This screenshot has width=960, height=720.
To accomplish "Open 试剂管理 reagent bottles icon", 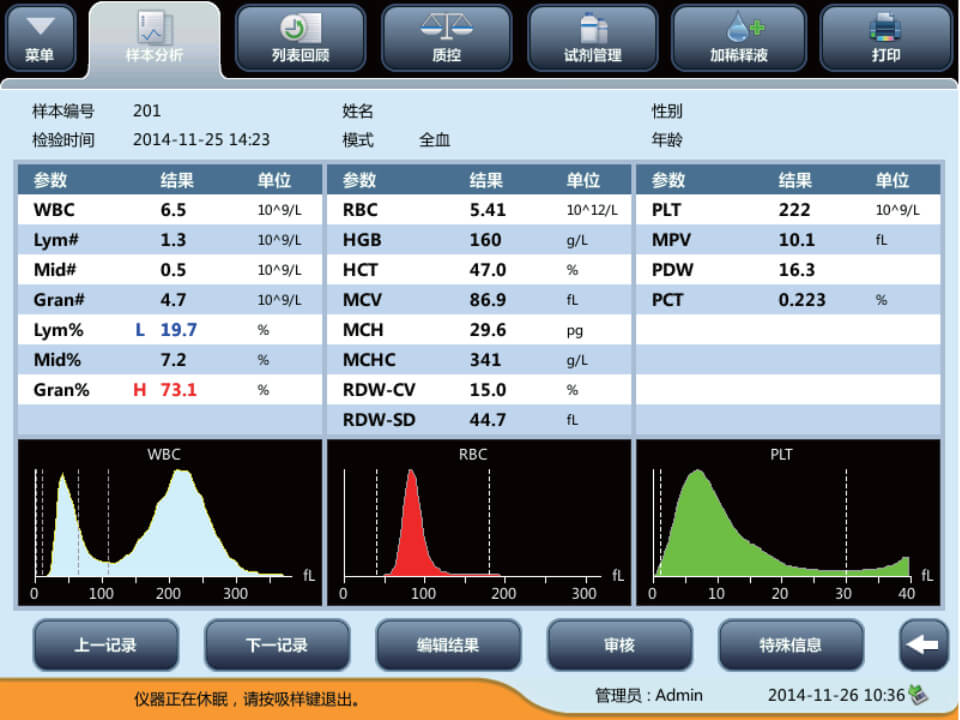I will (x=593, y=28).
